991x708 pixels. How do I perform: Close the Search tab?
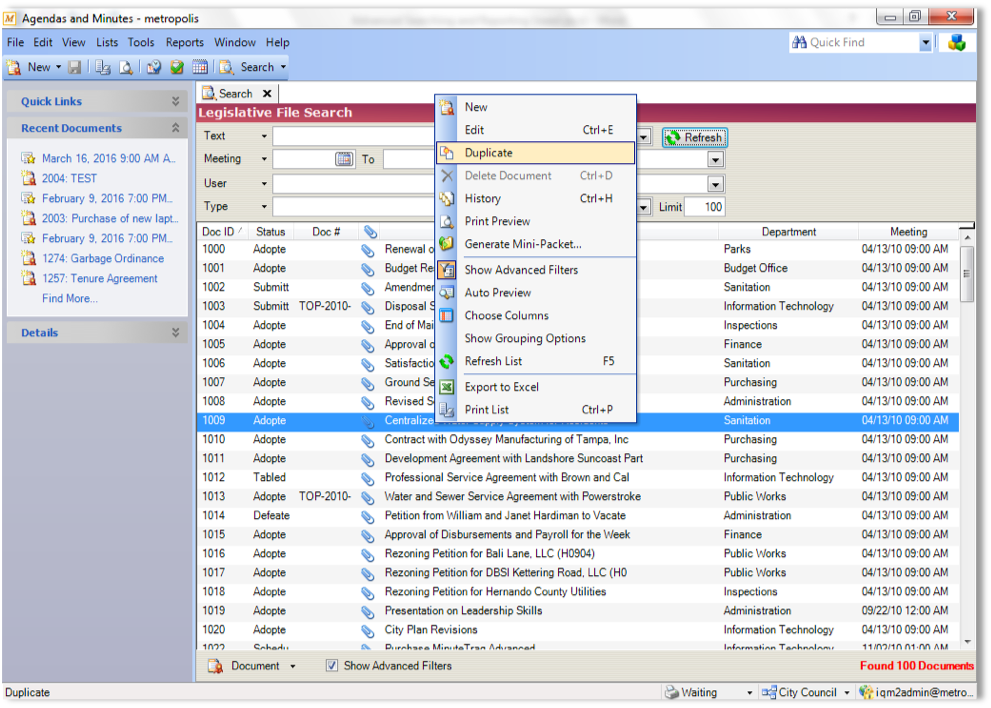pyautogui.click(x=267, y=94)
